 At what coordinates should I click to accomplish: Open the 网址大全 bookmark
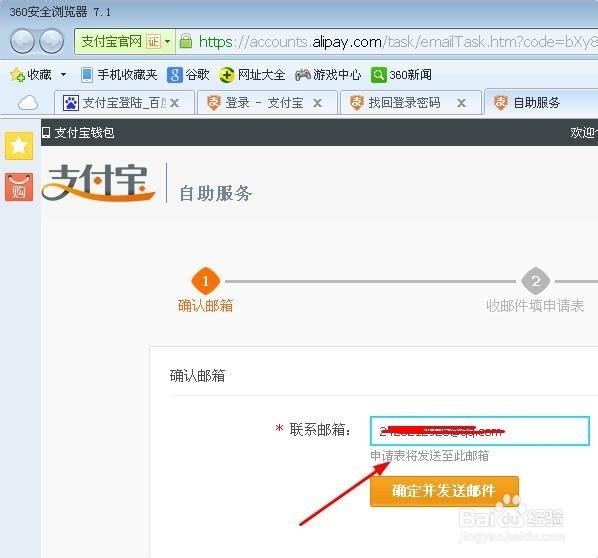[252, 75]
